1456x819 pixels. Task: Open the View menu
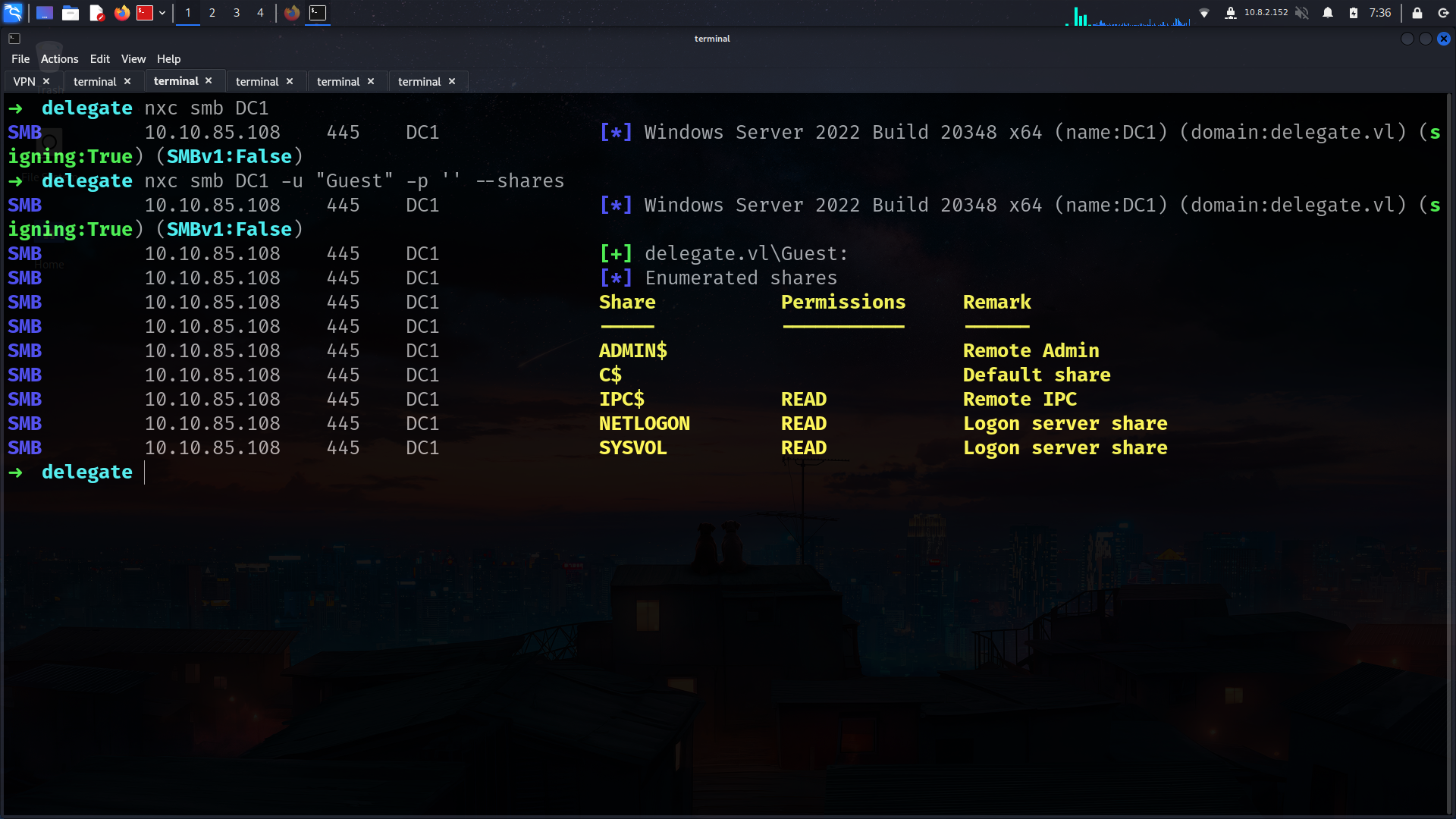[x=133, y=59]
